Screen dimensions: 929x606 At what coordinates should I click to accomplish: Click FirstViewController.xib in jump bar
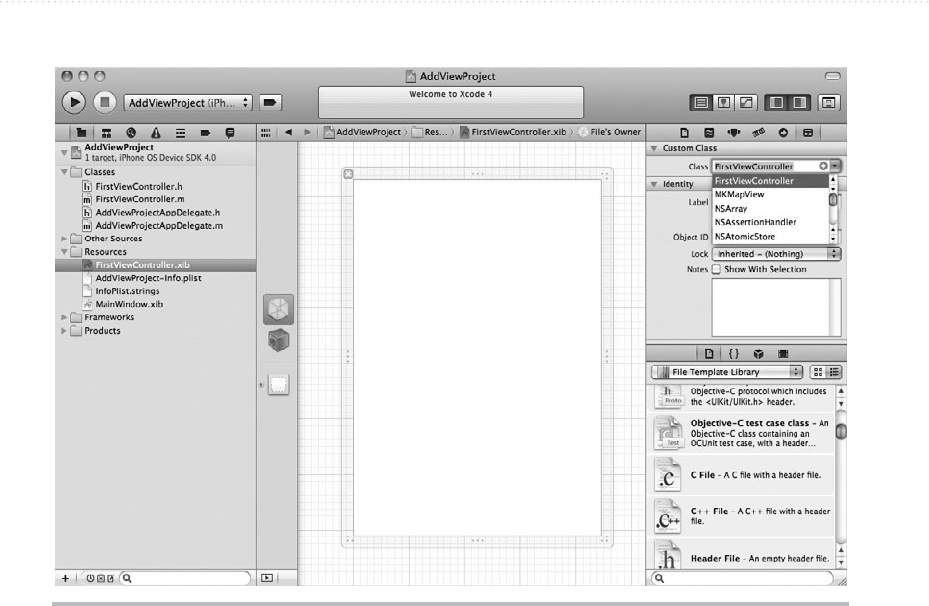coord(513,132)
